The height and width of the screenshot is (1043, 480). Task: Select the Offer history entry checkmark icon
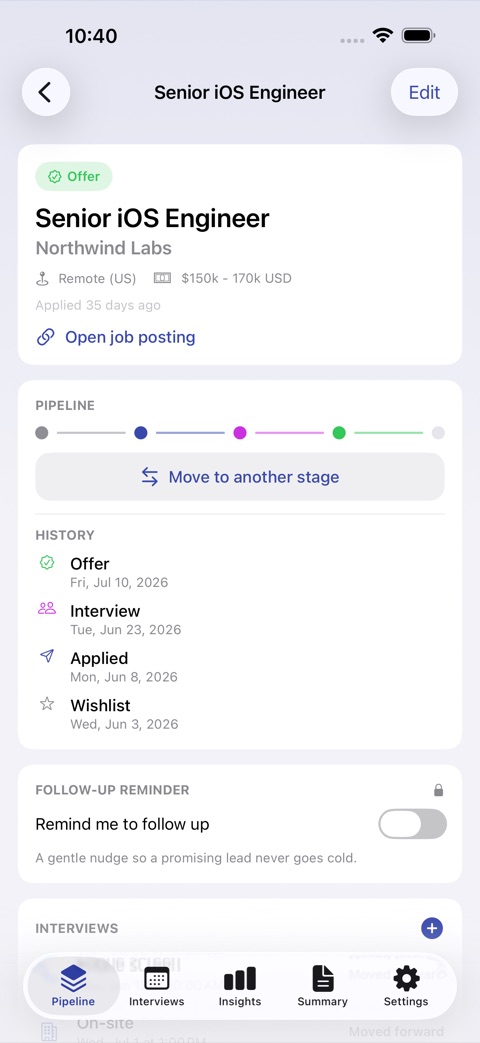click(x=47, y=563)
